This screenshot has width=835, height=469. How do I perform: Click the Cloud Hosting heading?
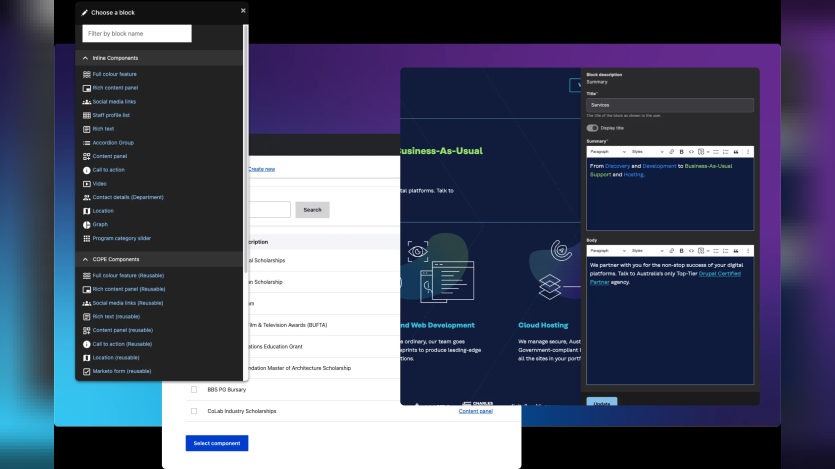click(543, 325)
